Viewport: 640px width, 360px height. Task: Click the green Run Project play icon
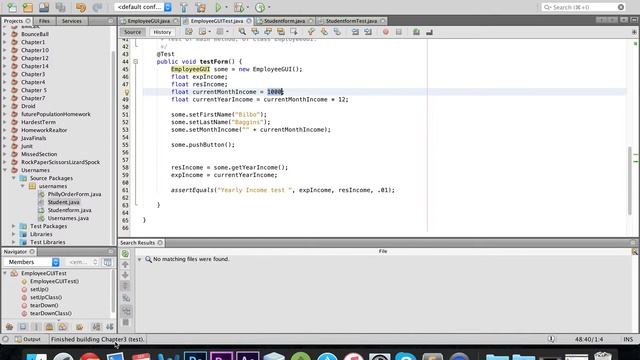click(x=218, y=7)
